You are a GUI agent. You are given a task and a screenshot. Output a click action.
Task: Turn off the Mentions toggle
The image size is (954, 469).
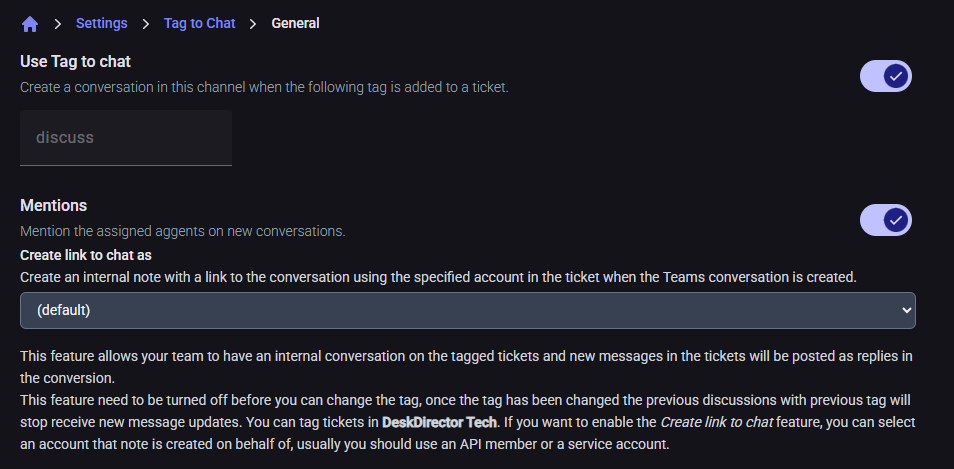click(886, 220)
